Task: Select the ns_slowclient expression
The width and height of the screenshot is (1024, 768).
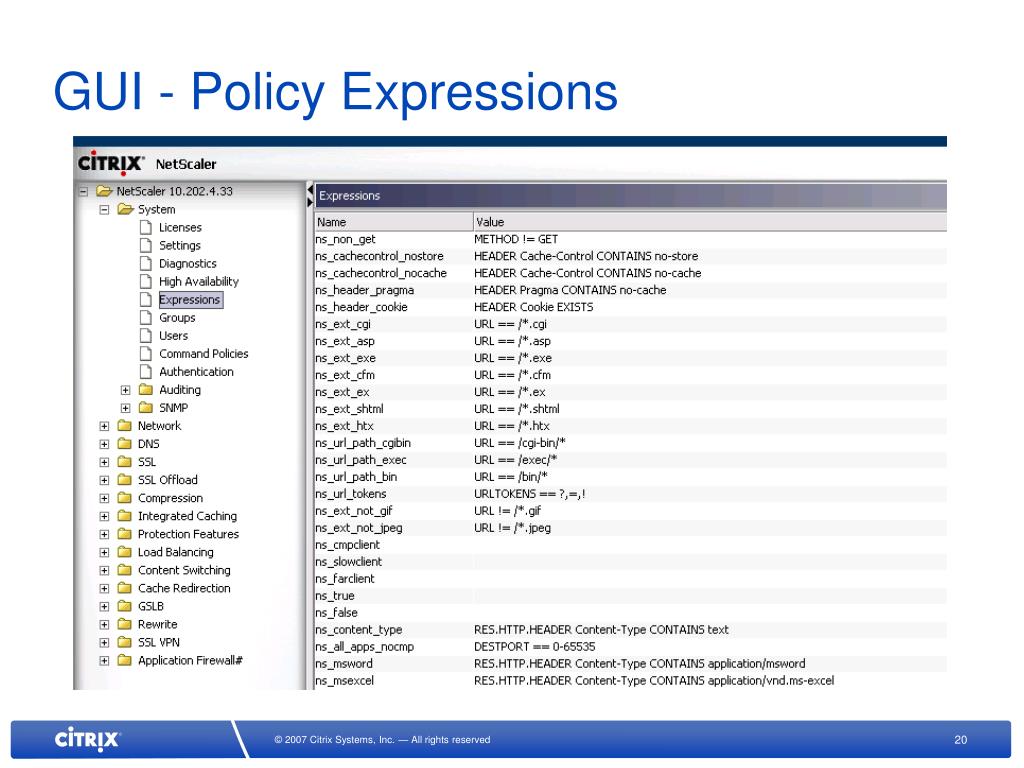Action: [x=630, y=562]
